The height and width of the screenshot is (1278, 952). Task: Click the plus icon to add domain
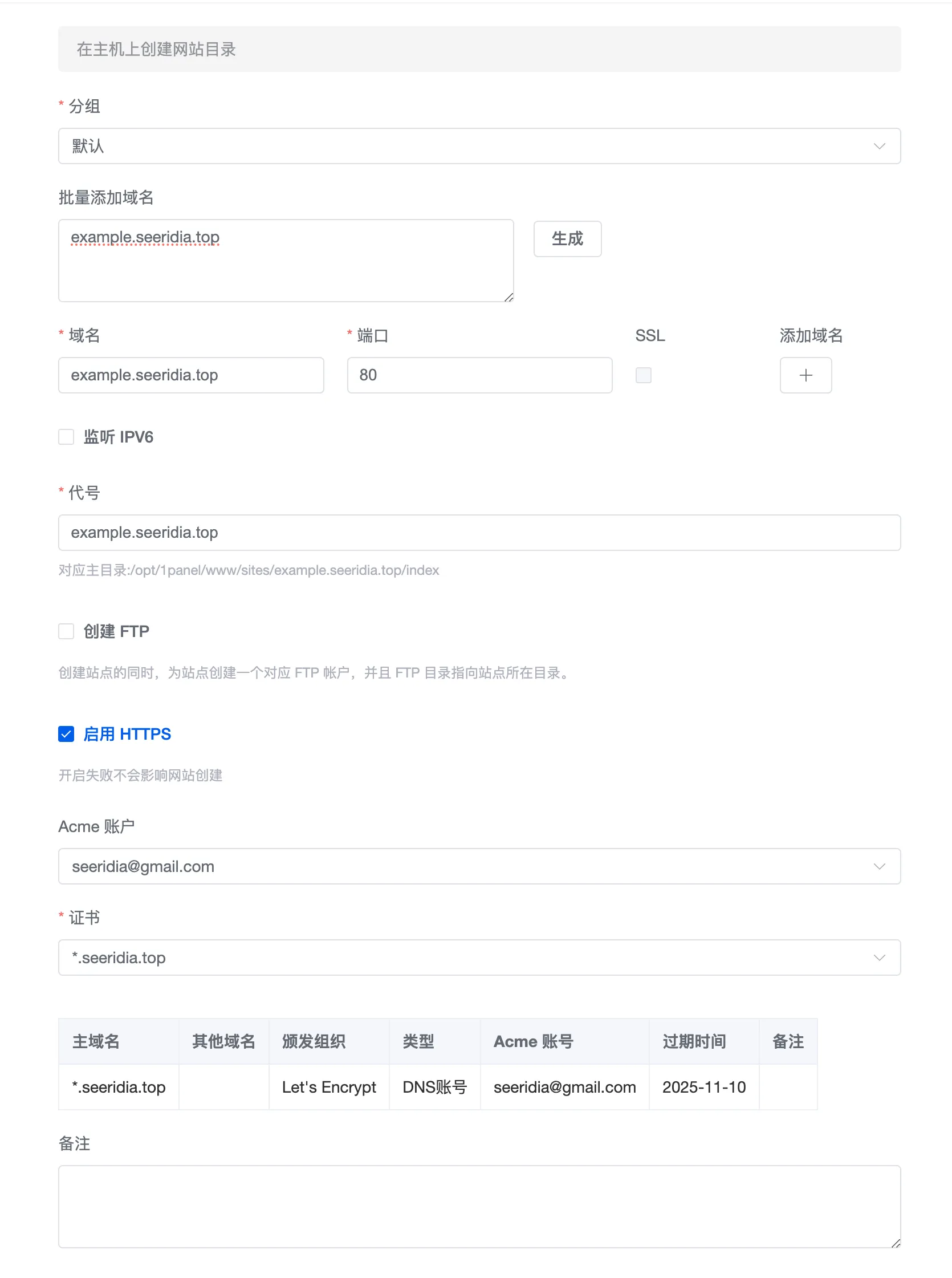point(805,375)
